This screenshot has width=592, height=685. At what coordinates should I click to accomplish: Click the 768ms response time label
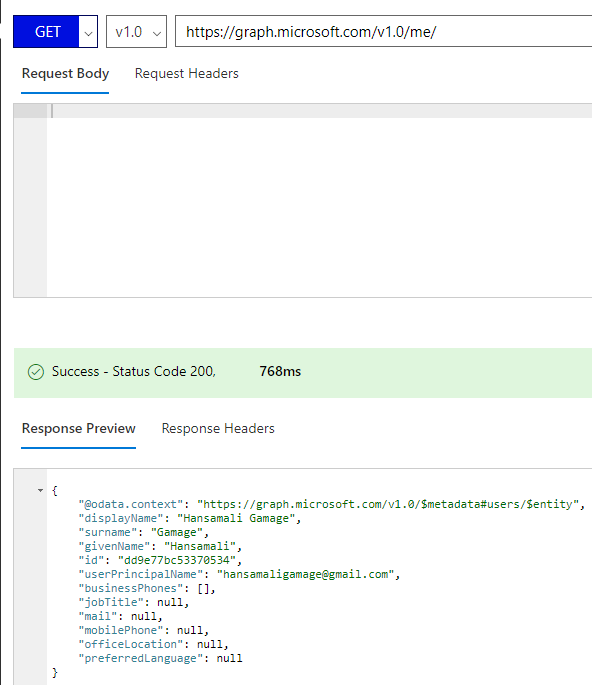coord(280,371)
